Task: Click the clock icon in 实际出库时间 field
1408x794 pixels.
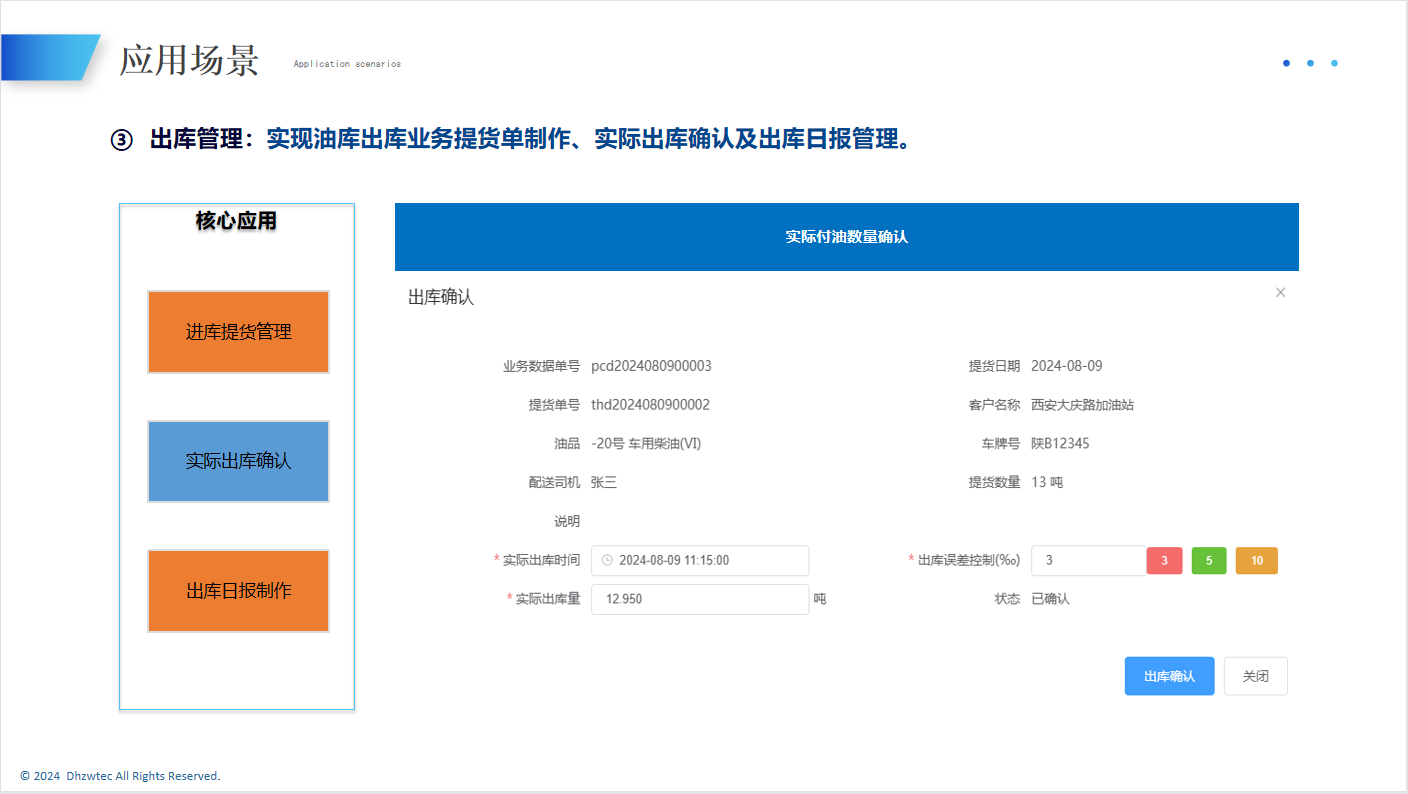Action: (x=606, y=560)
